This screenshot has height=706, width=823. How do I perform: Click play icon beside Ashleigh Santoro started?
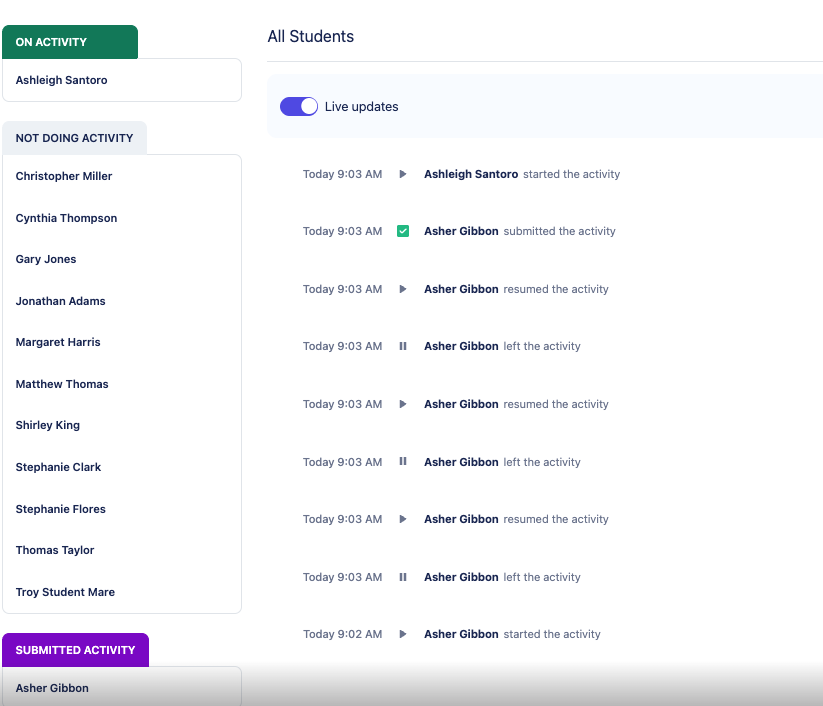[403, 174]
